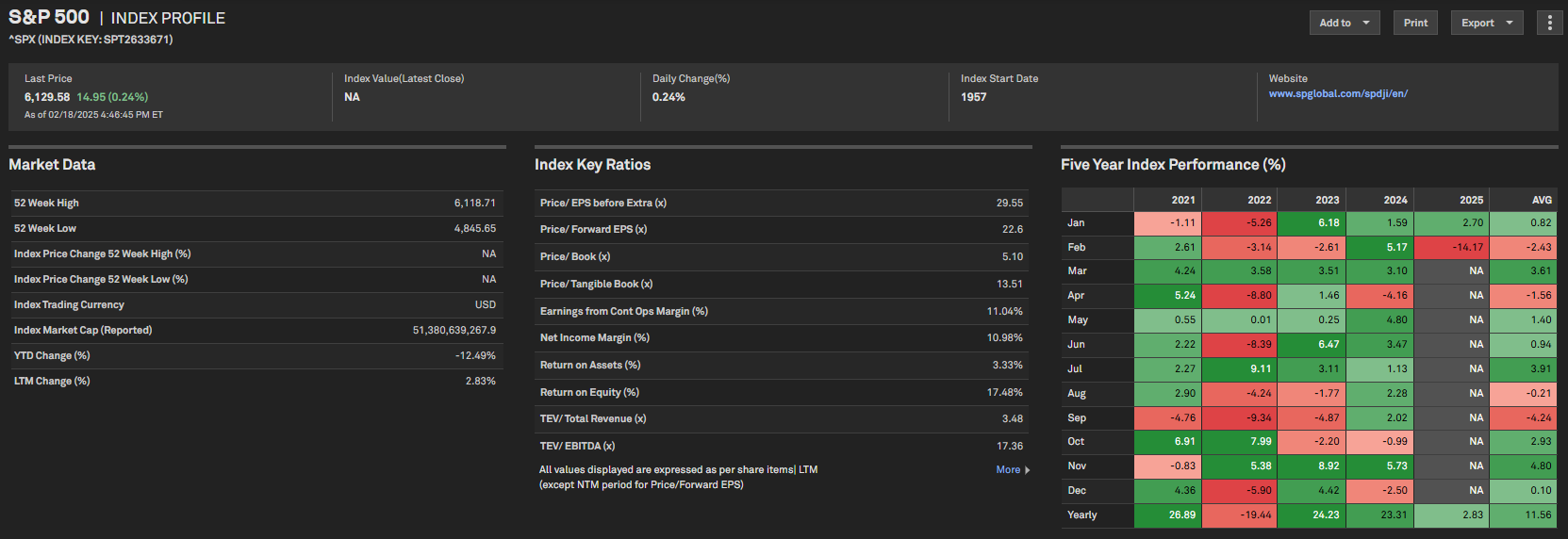Click the Last Price value 6,129.58

click(47, 97)
